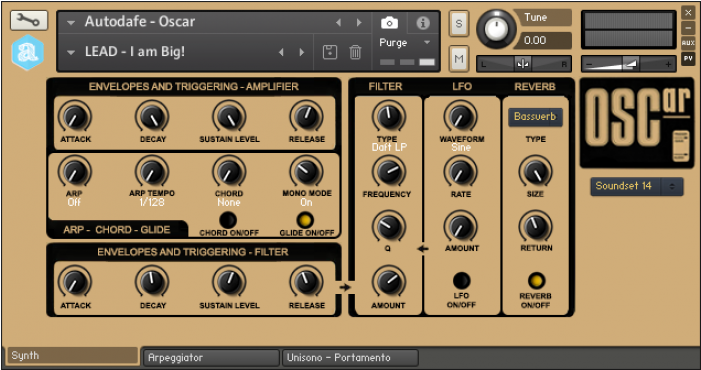The width and height of the screenshot is (701, 370).
Task: Click the Tune value field 0.00
Action: coord(542,41)
